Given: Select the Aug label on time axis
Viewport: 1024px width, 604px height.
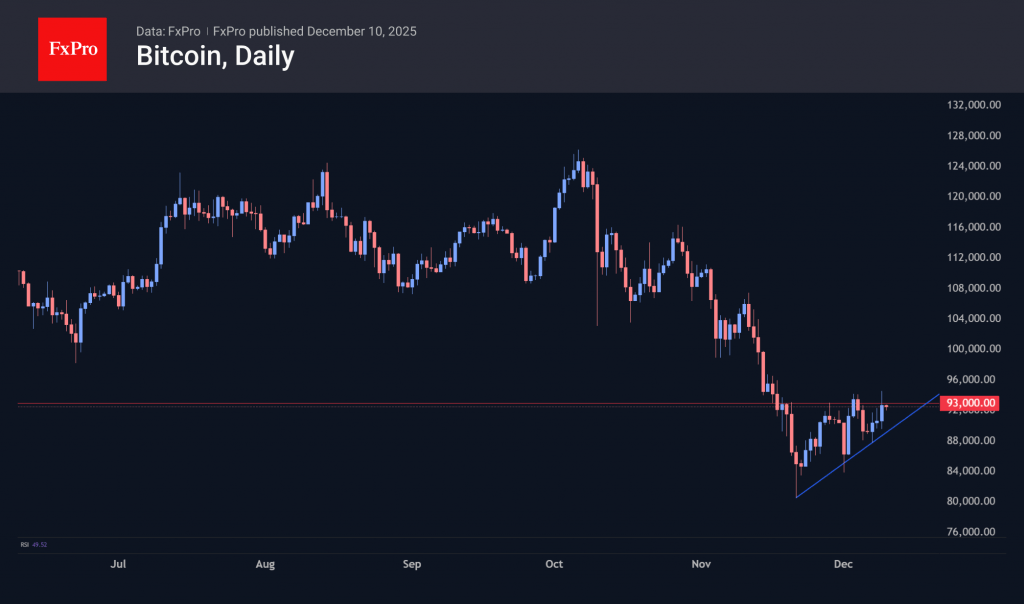Looking at the screenshot, I should click(265, 565).
